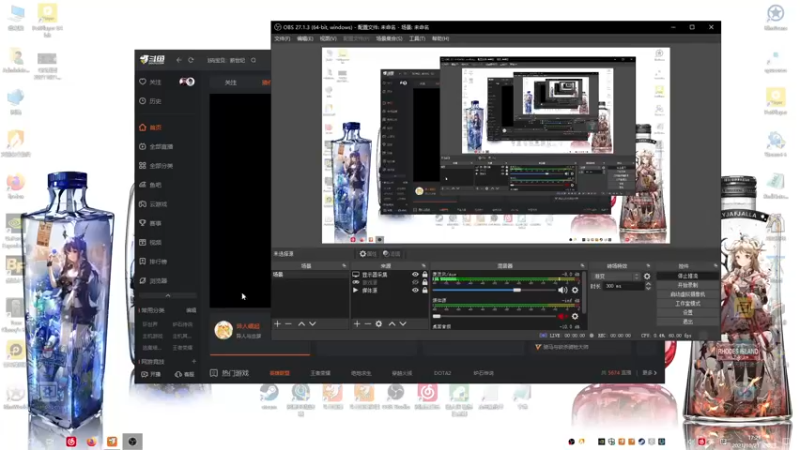800x450 pixels.
Task: Open the 视图(V) menu in OBS
Action: (x=328, y=39)
